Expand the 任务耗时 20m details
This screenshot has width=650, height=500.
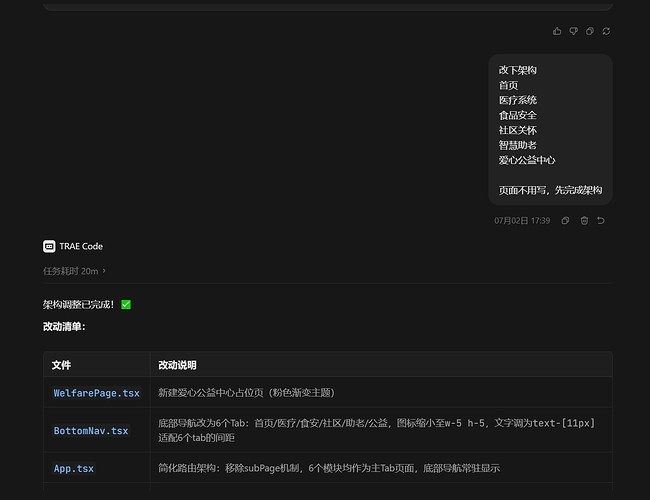(x=75, y=271)
